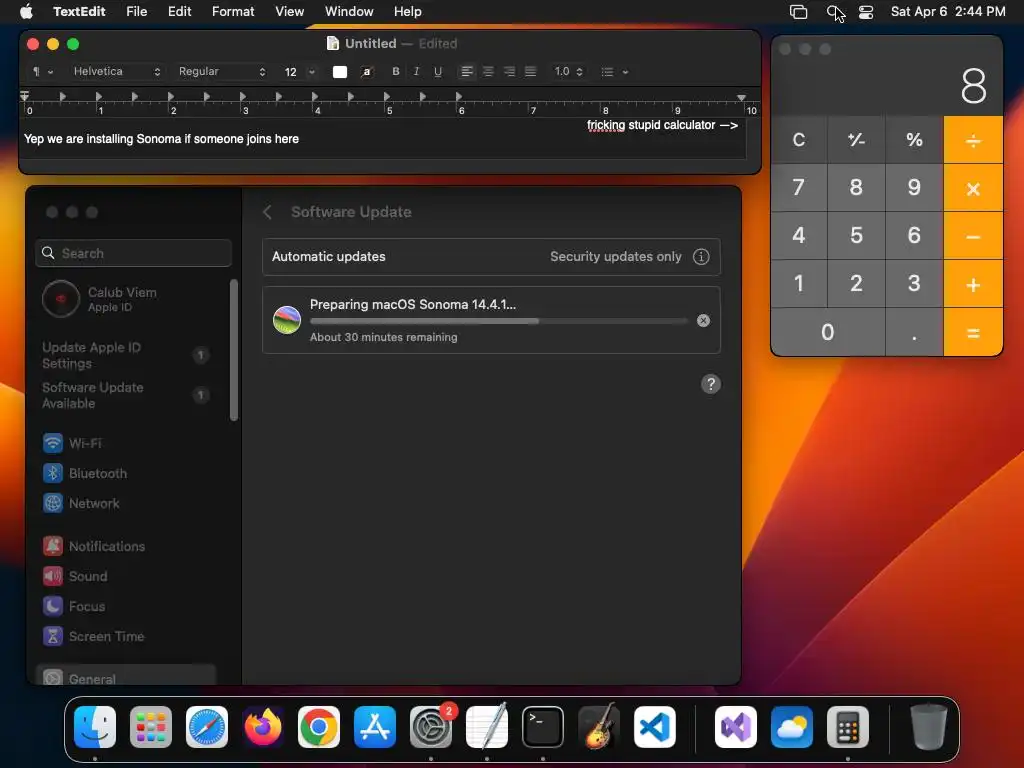Click the divide key on Calculator
Screen dimensions: 1024x768
coord(973,140)
